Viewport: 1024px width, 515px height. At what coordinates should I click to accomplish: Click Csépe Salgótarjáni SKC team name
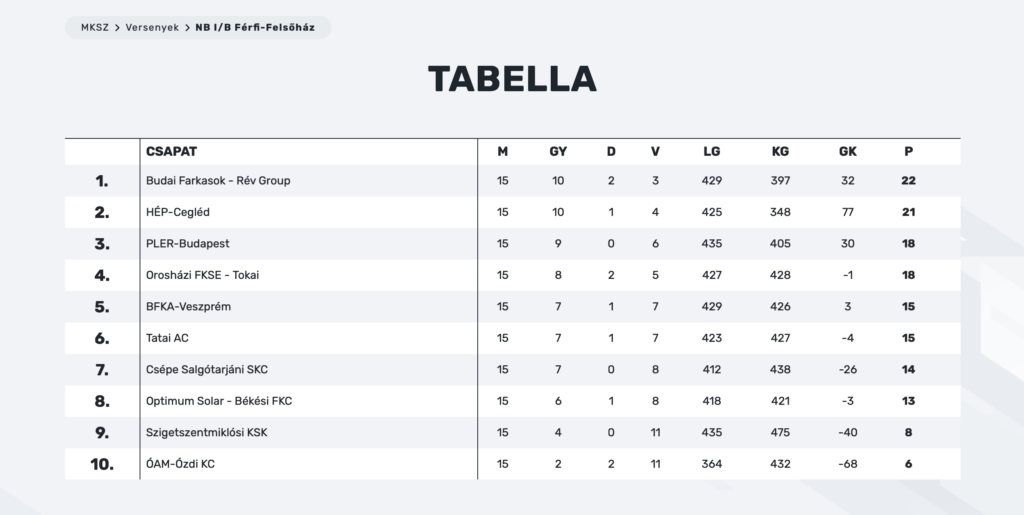(207, 369)
